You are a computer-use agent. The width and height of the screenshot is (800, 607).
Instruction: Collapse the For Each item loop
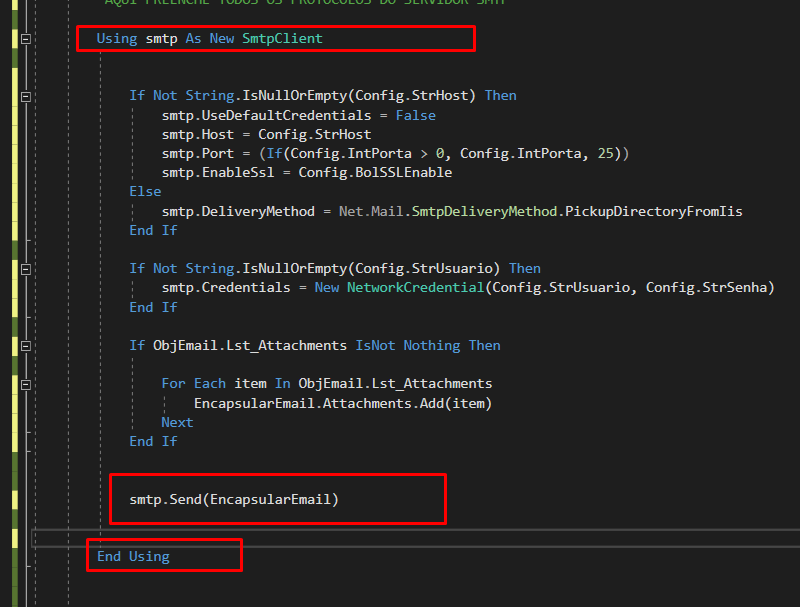pos(26,385)
